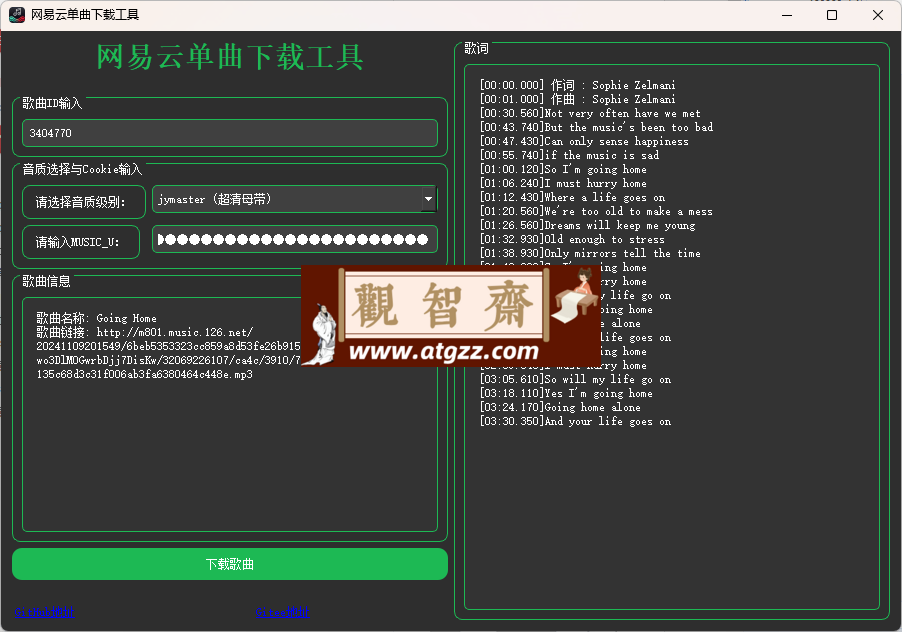Click lyric line at 03:05.610 So will my life go on
This screenshot has height=632, width=902.
click(575, 379)
